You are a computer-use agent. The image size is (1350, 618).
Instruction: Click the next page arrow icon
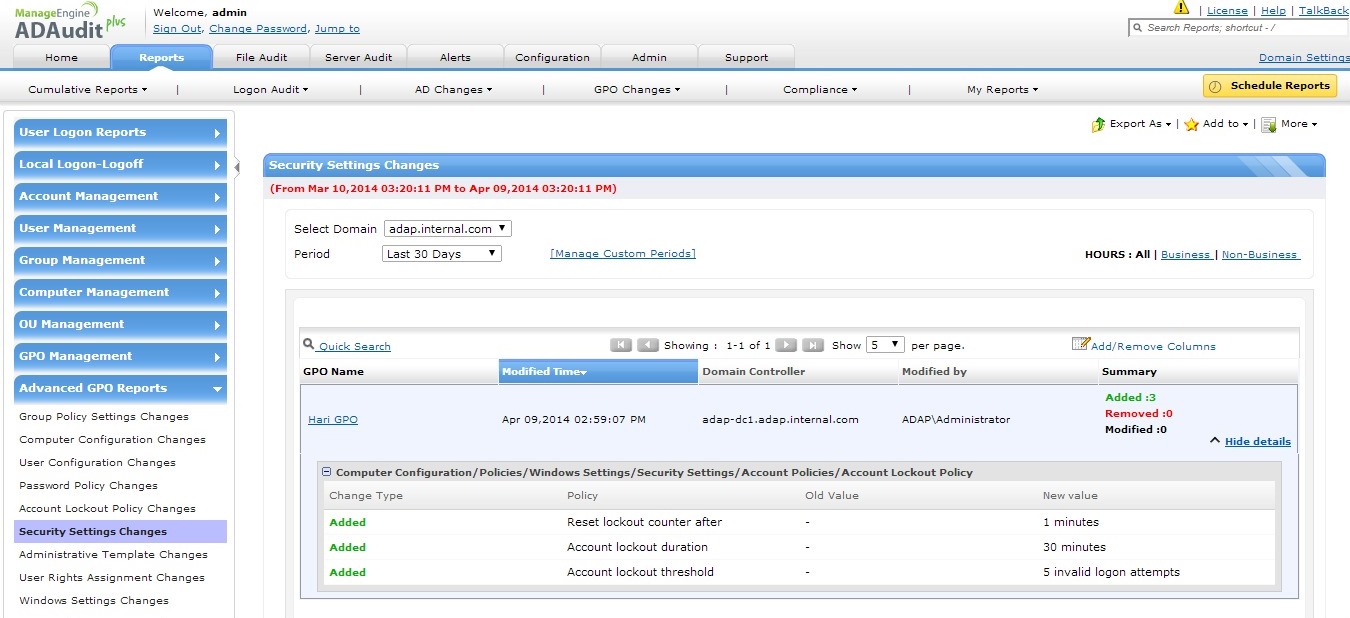[x=786, y=345]
